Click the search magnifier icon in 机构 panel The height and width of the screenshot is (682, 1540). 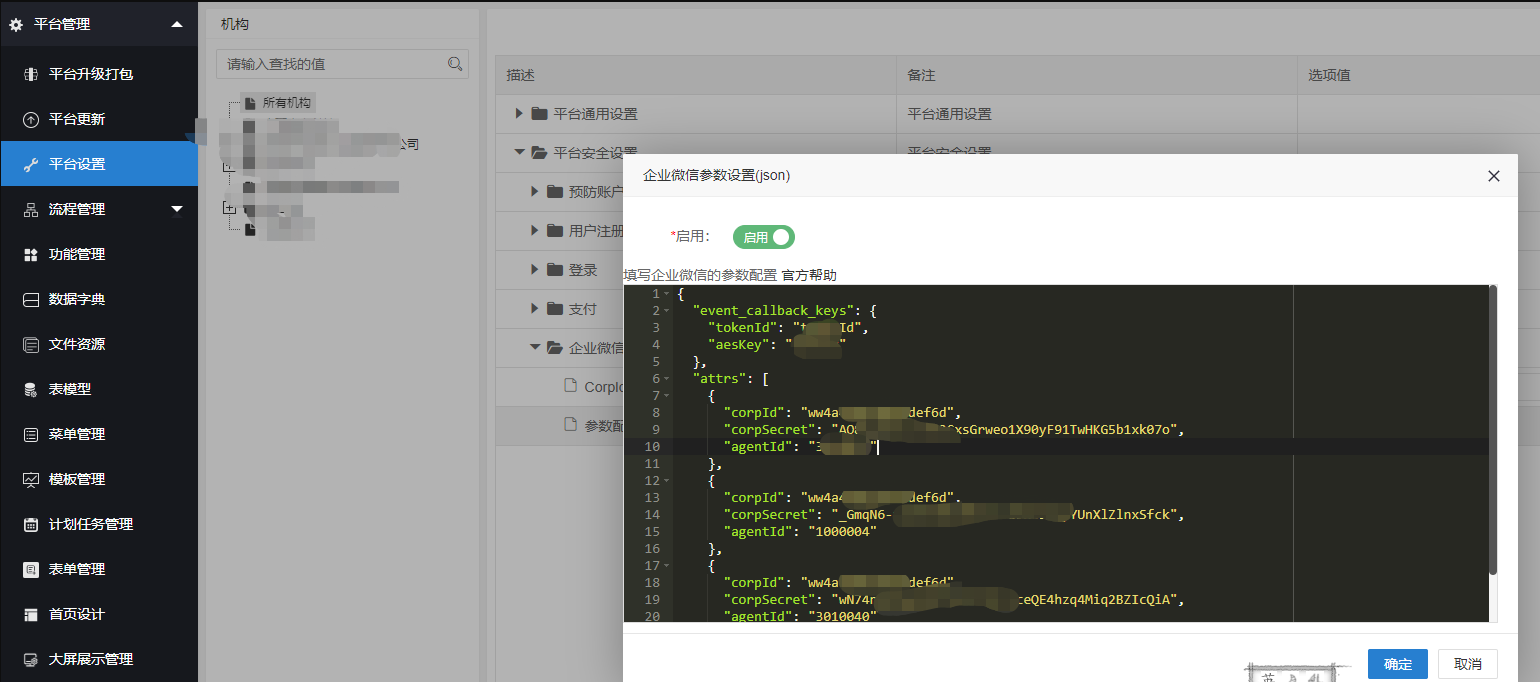click(455, 64)
